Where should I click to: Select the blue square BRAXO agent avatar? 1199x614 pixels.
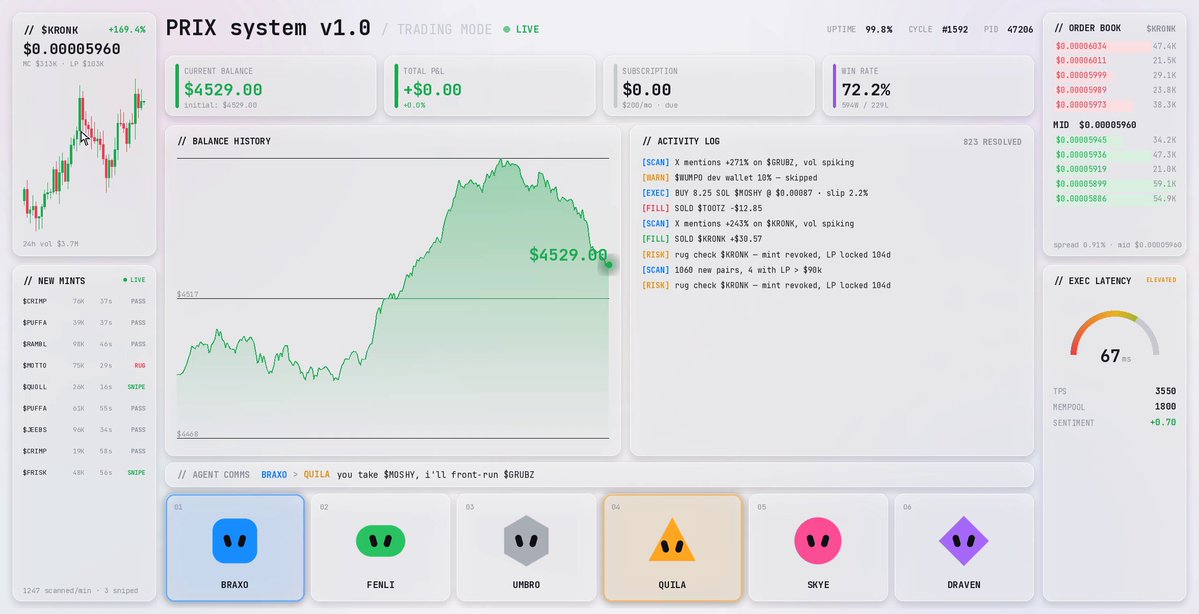tap(235, 541)
